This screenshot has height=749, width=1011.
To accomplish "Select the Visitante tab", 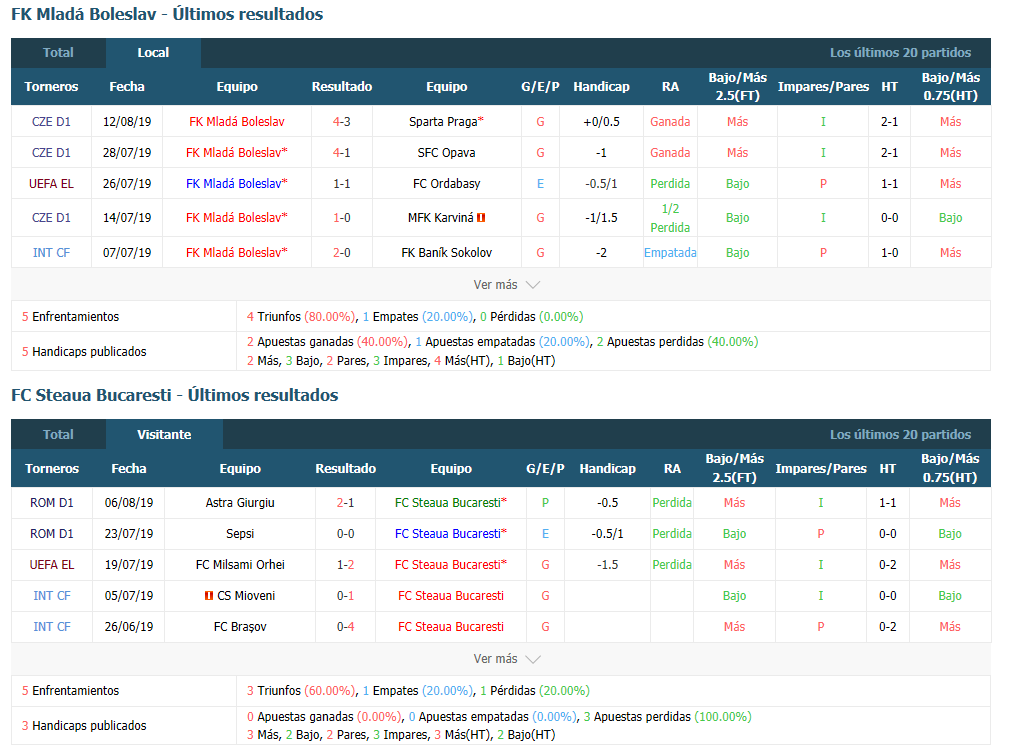I will 164,434.
